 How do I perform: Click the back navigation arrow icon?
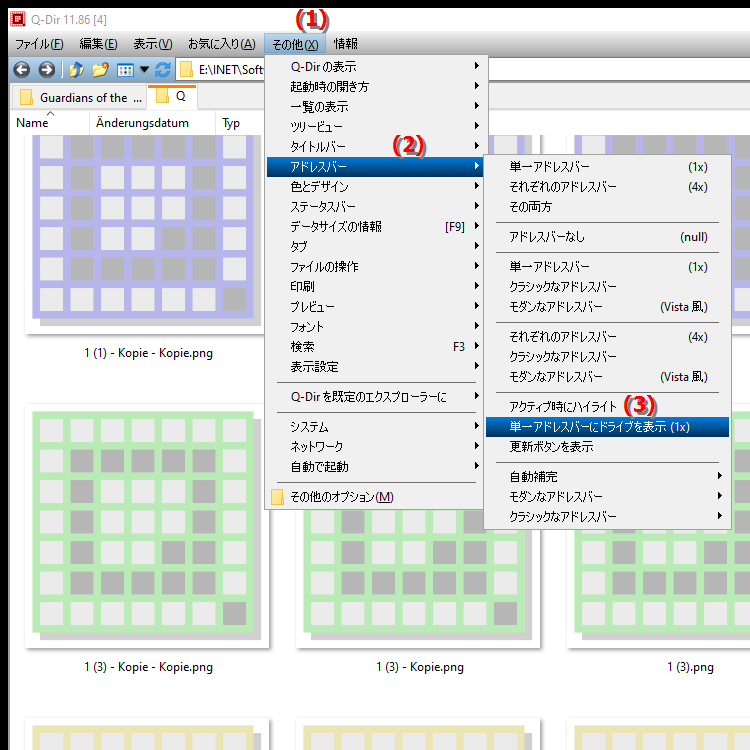pyautogui.click(x=22, y=70)
